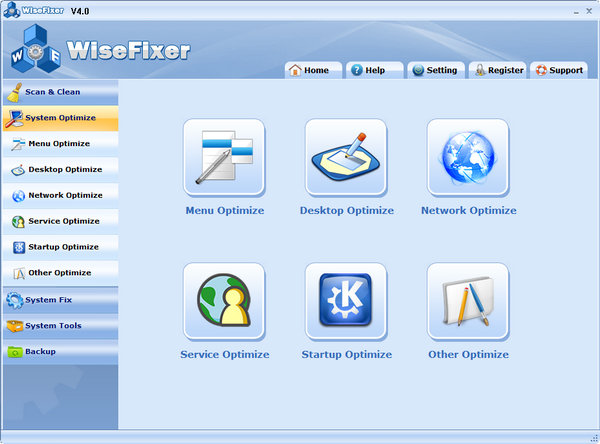Click the Scan & Clean broom icon

coord(14,92)
